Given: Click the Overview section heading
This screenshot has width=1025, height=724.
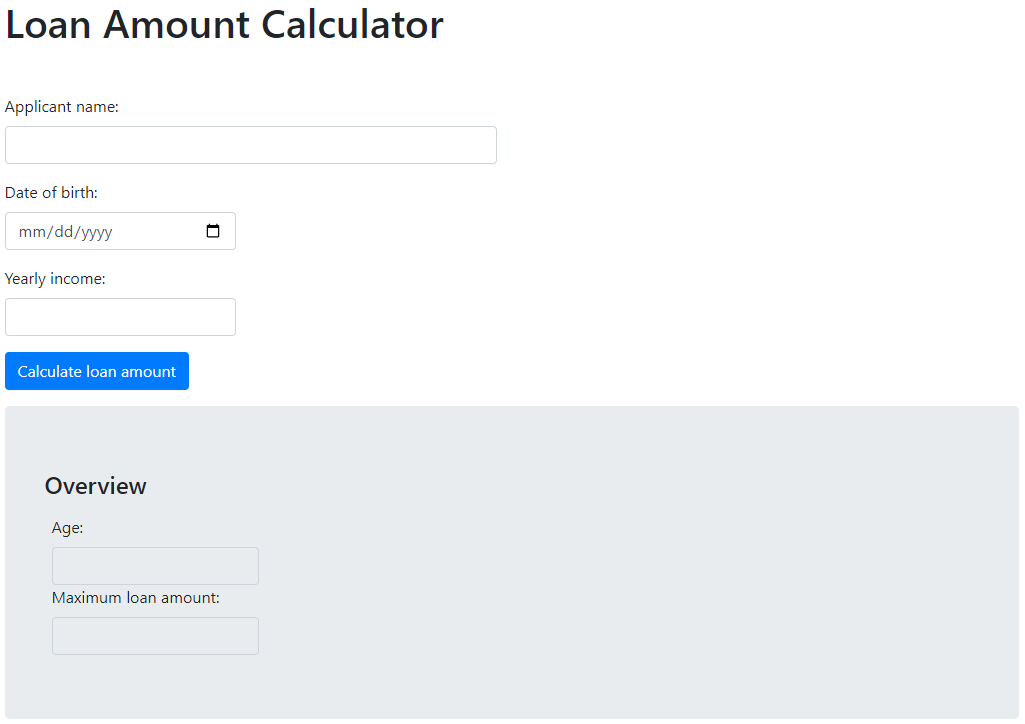Looking at the screenshot, I should 96,486.
